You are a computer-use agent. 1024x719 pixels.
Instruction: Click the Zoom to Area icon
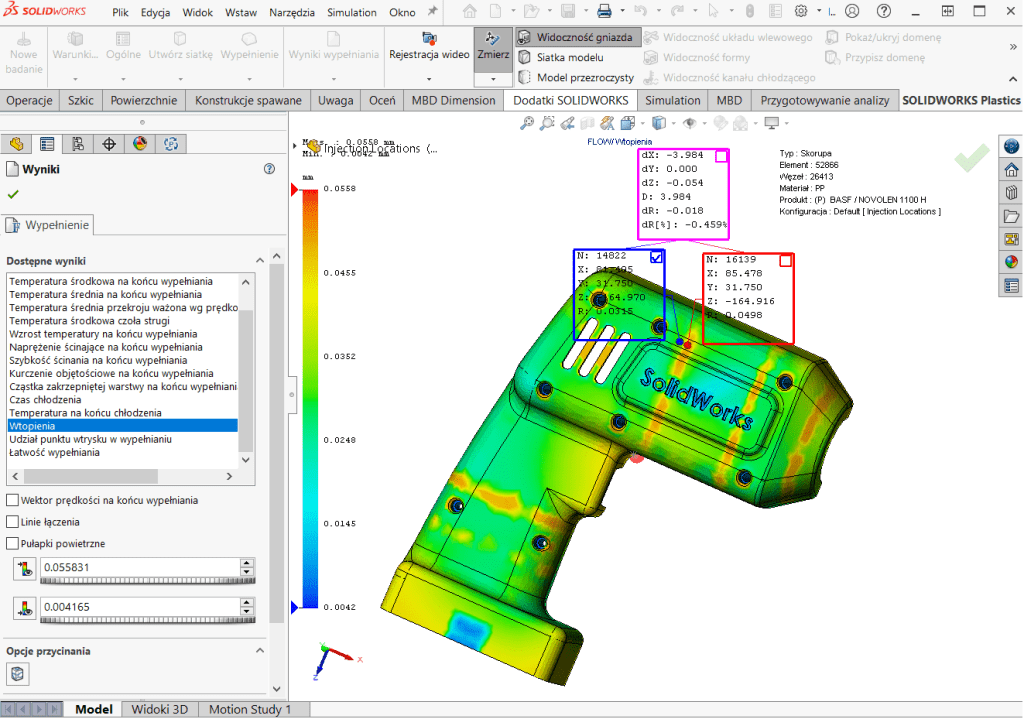point(547,123)
